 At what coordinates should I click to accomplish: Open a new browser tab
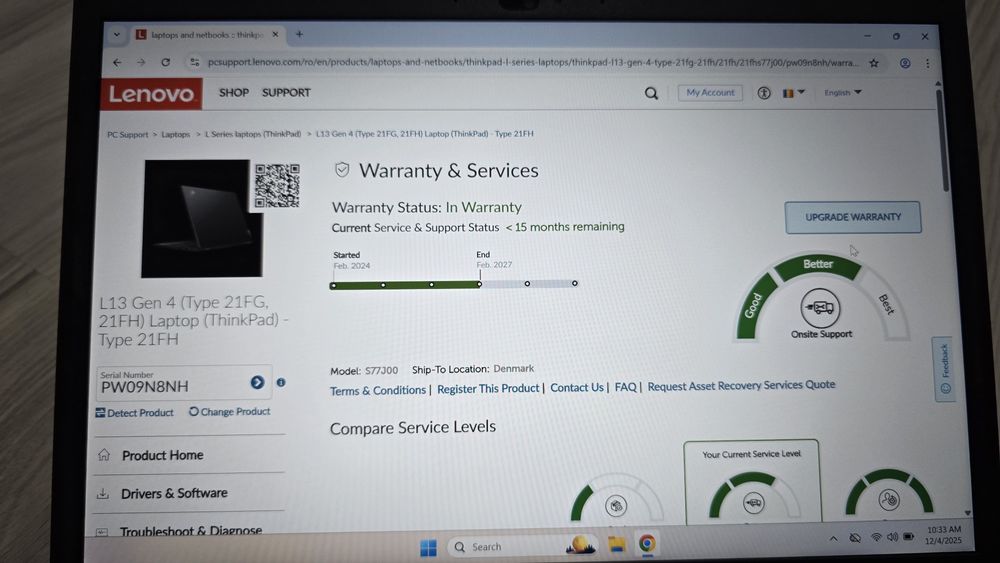(299, 34)
